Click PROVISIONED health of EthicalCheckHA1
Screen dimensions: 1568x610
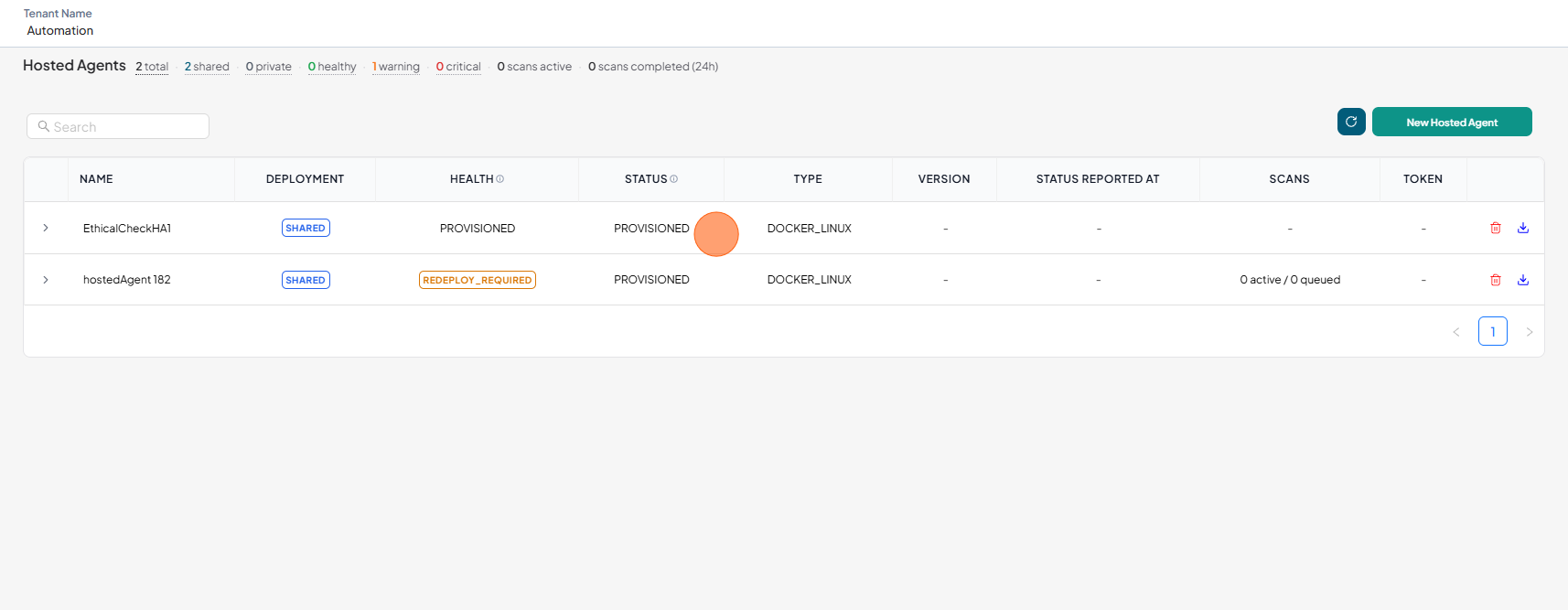pyautogui.click(x=478, y=229)
